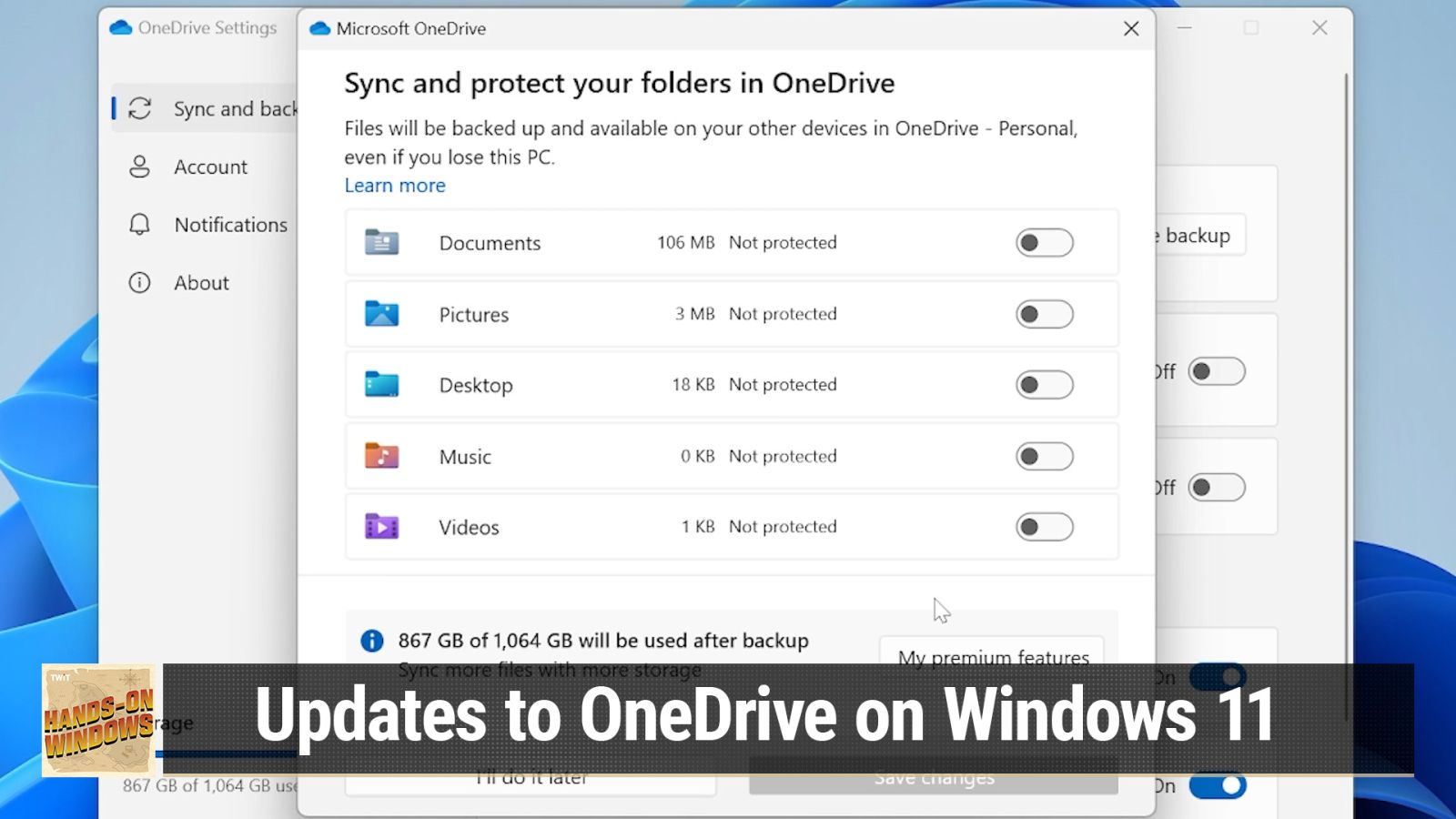Click the Documents folder icon

(382, 242)
